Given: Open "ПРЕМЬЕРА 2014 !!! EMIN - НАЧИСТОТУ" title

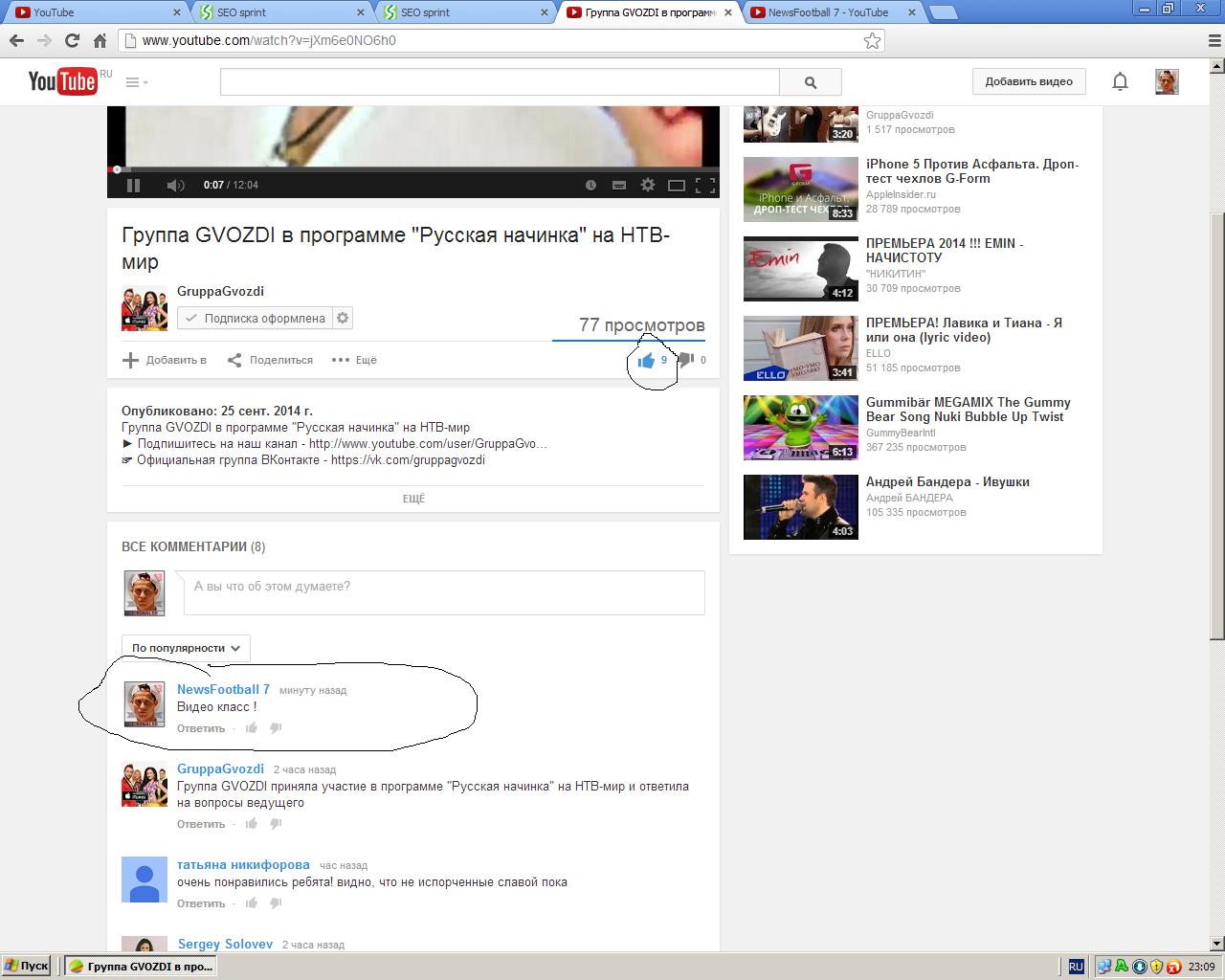Looking at the screenshot, I should [945, 250].
